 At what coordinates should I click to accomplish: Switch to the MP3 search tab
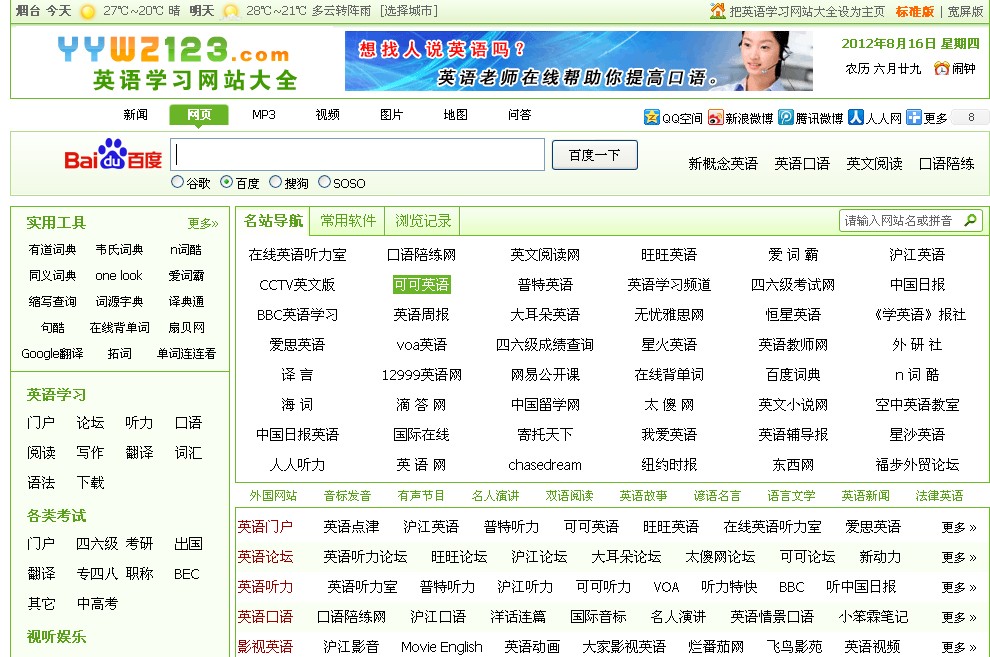point(262,115)
